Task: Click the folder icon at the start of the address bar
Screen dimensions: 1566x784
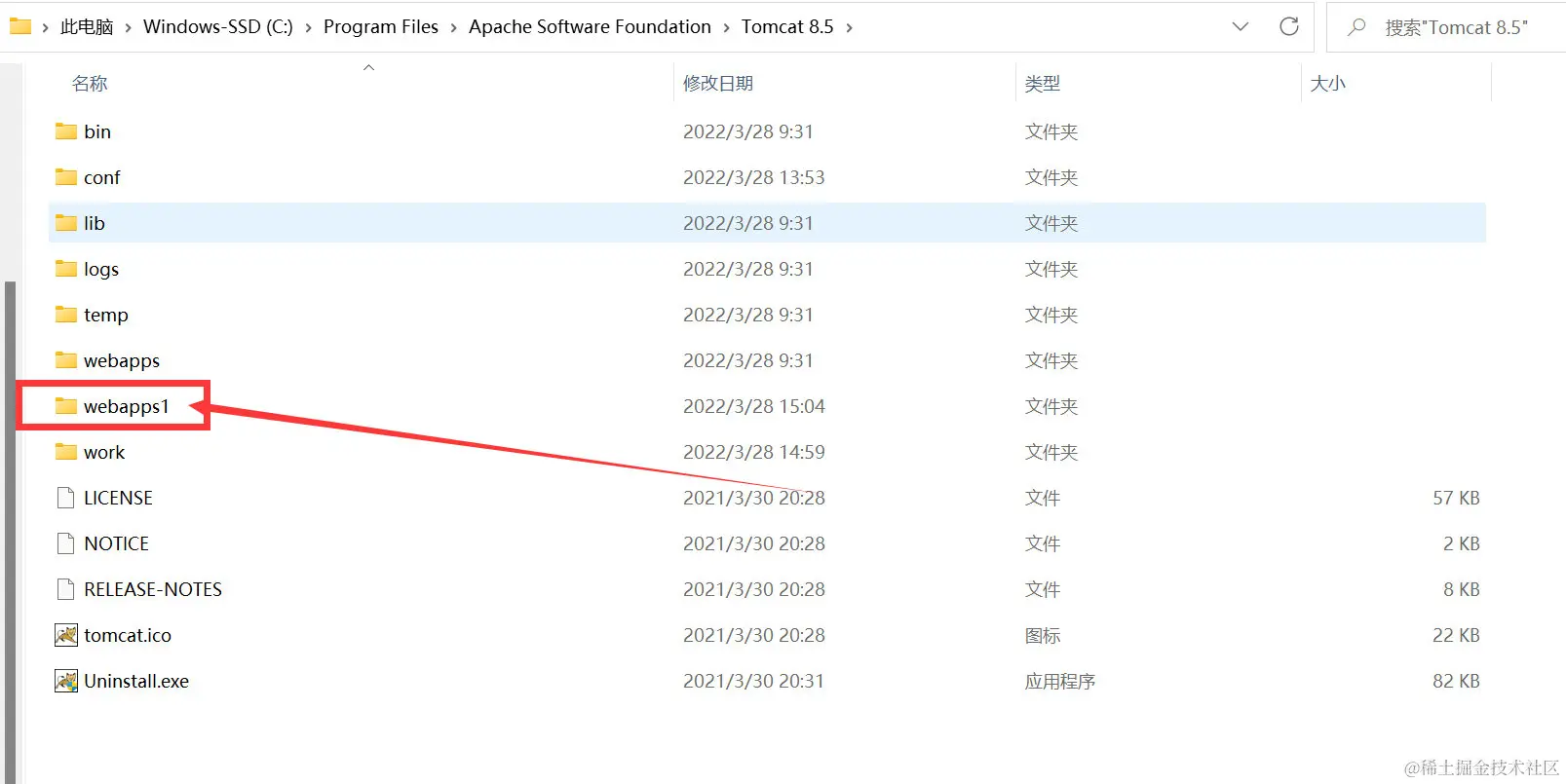Action: pos(20,26)
